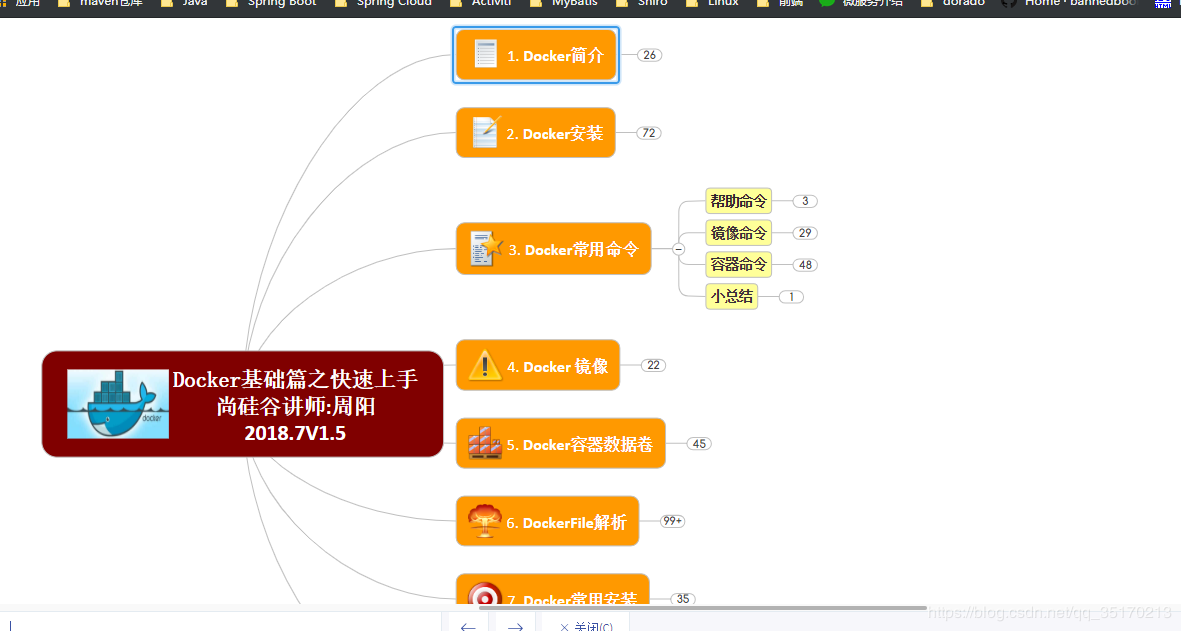Click the warning triangle icon on Docker 镜像
Screen dimensions: 1181x631
click(x=485, y=364)
